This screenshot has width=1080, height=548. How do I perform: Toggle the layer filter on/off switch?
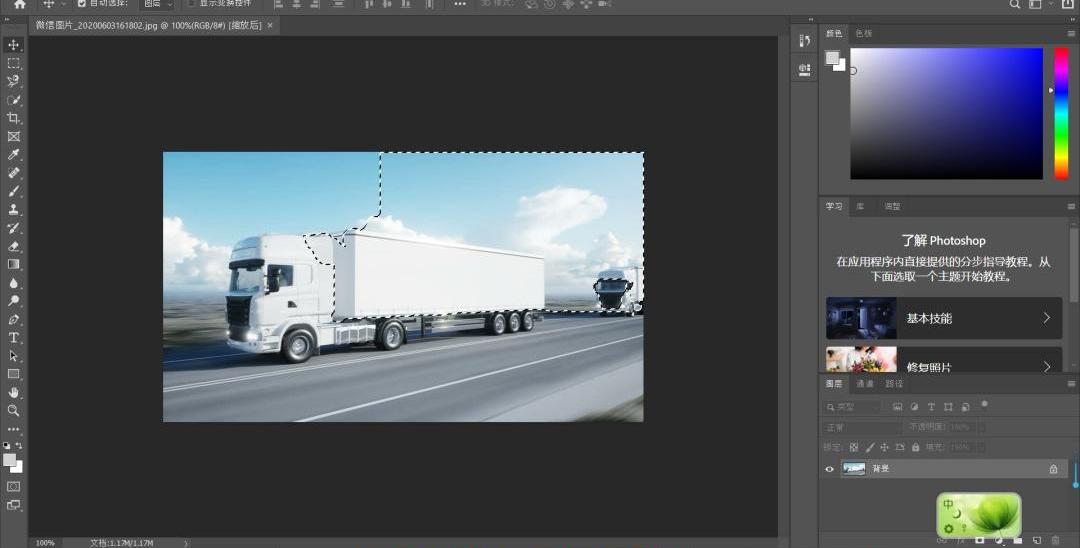tap(984, 405)
